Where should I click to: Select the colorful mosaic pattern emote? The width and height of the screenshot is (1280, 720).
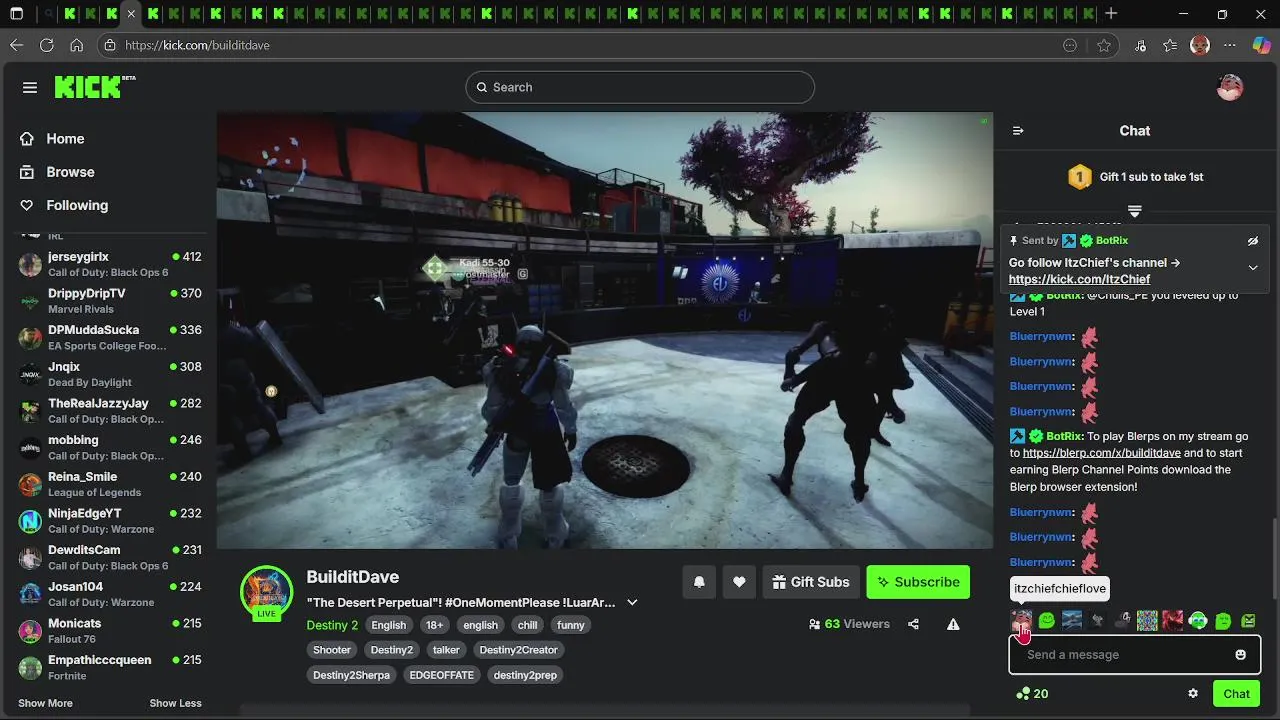coord(1147,621)
